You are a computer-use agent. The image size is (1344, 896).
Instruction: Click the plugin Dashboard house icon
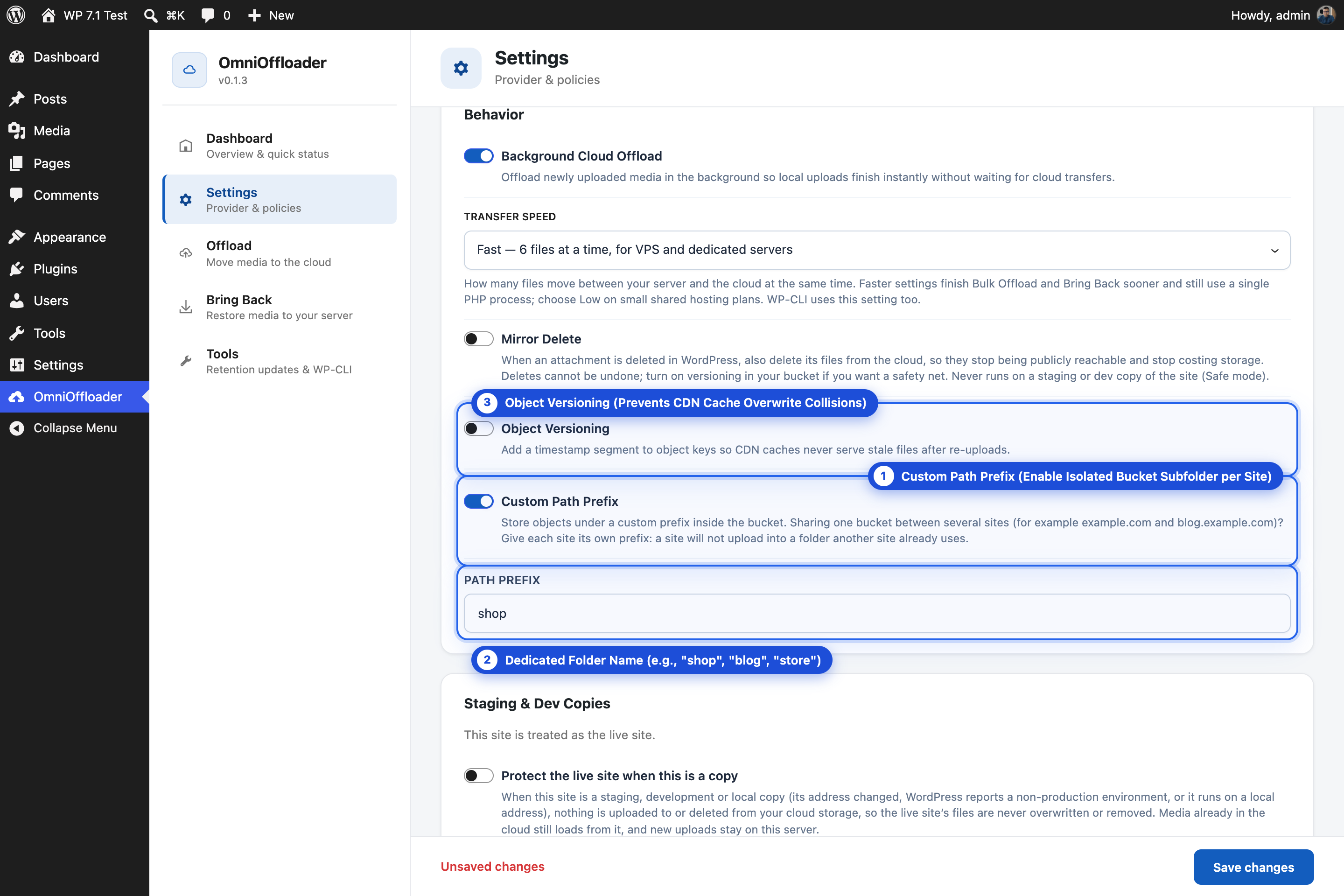click(186, 146)
